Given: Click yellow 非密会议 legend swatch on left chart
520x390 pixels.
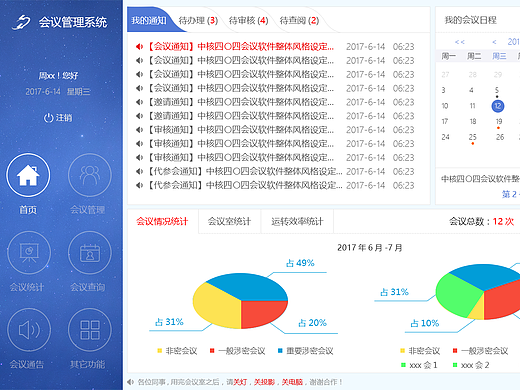Looking at the screenshot, I should click(160, 351).
